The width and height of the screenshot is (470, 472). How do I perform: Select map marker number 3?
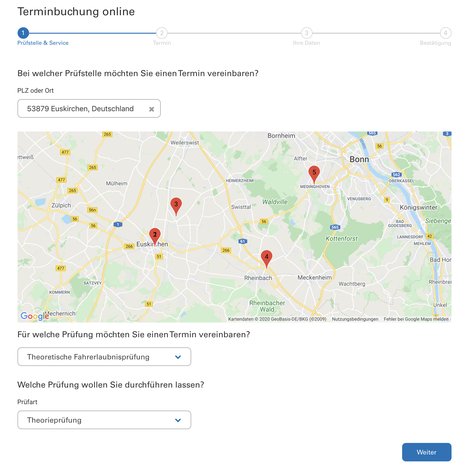click(176, 206)
